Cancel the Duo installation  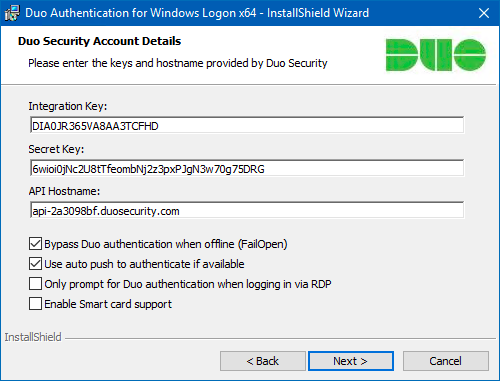pyautogui.click(x=446, y=361)
